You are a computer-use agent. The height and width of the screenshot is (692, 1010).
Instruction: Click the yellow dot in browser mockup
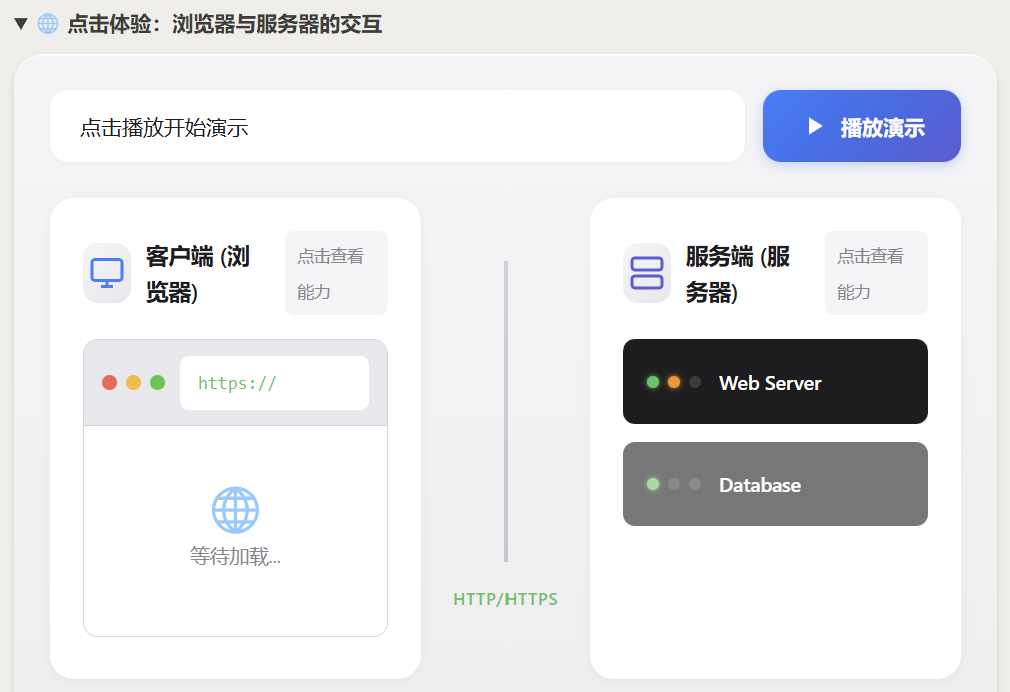pos(133,383)
